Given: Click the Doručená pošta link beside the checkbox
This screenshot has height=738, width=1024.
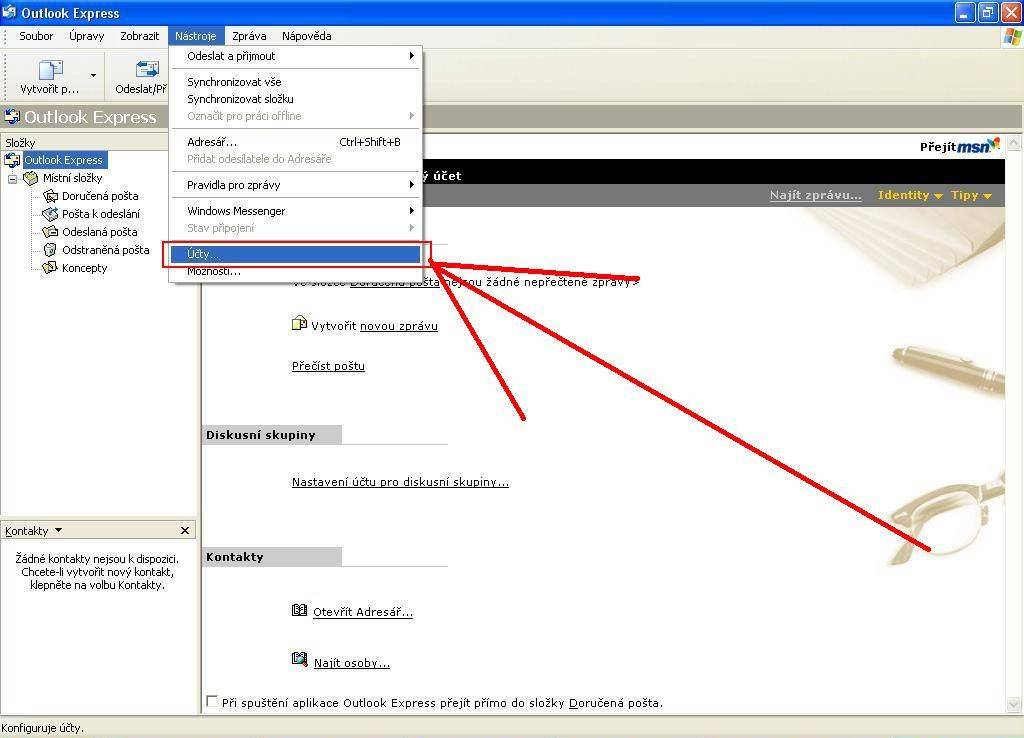Looking at the screenshot, I should pyautogui.click(x=615, y=703).
